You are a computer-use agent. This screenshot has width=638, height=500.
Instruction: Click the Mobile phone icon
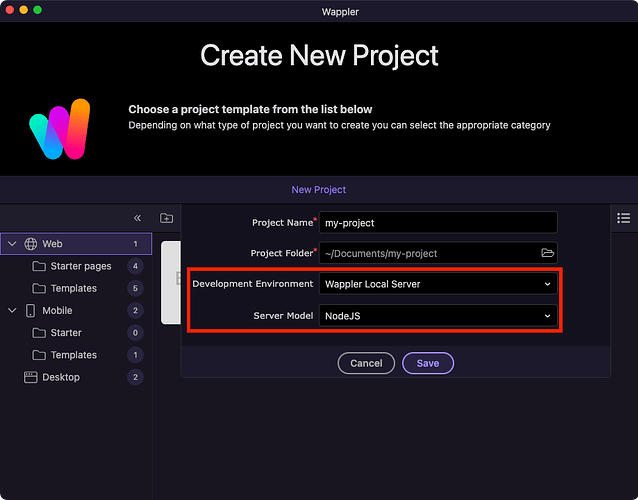pyautogui.click(x=30, y=311)
